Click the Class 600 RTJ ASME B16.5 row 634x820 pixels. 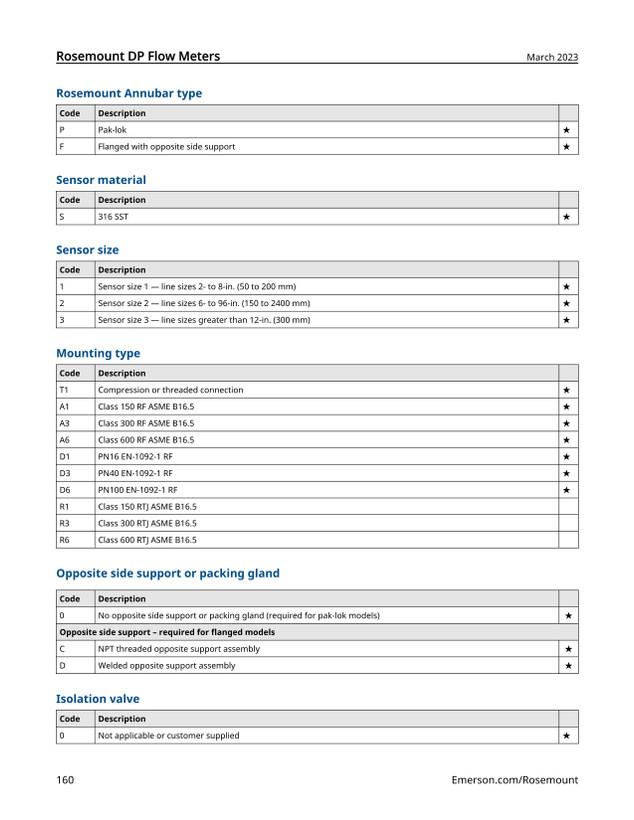coord(317,540)
